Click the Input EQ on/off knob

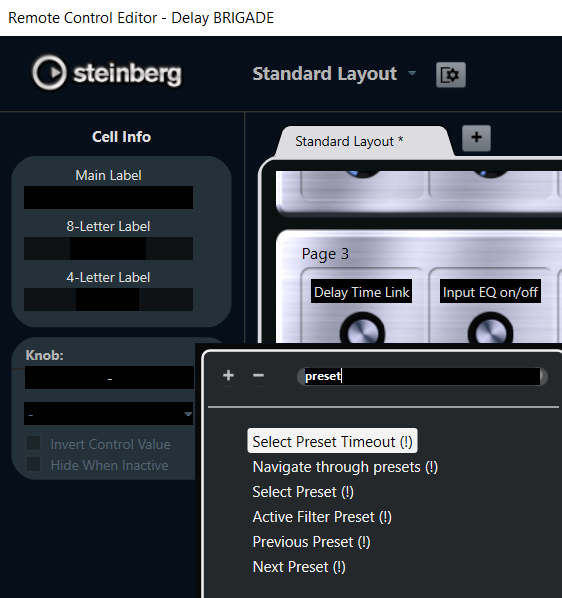pyautogui.click(x=490, y=329)
